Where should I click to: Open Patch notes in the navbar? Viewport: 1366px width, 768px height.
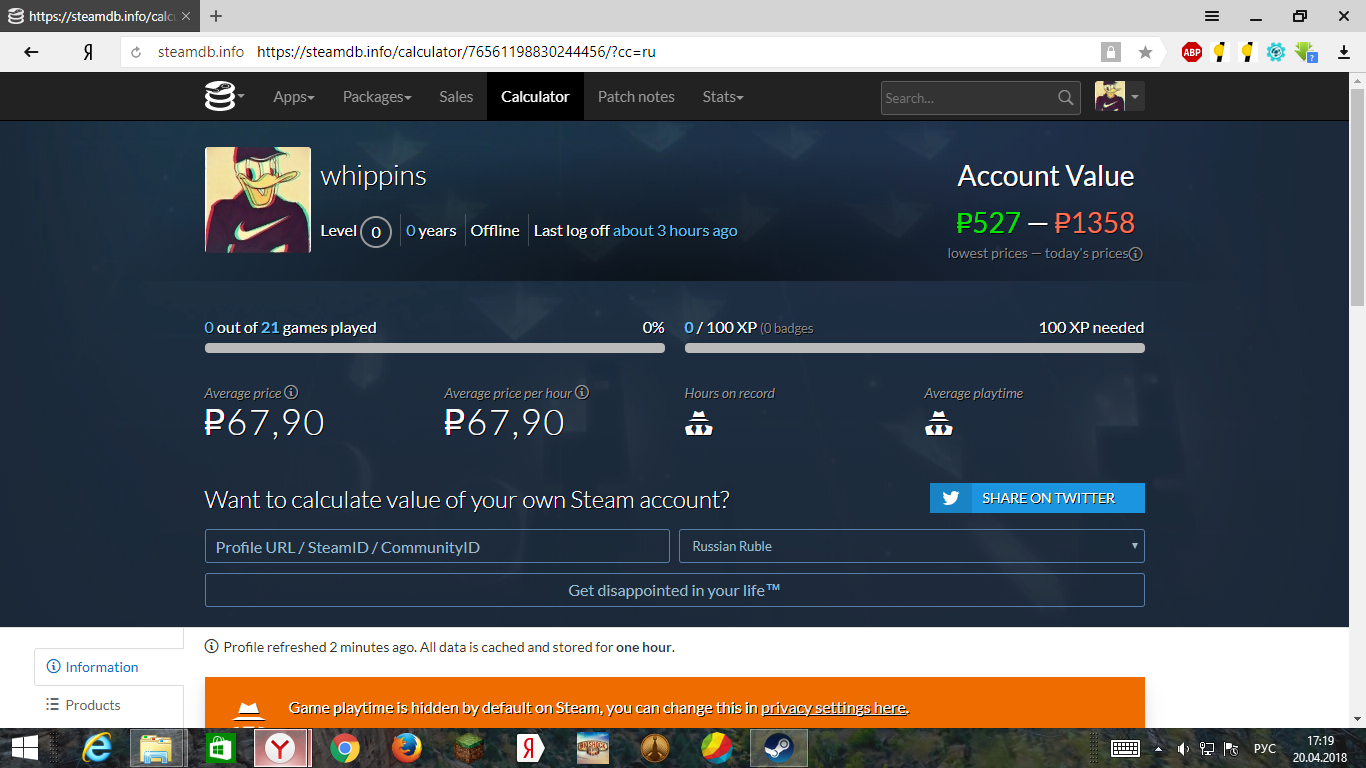(636, 97)
